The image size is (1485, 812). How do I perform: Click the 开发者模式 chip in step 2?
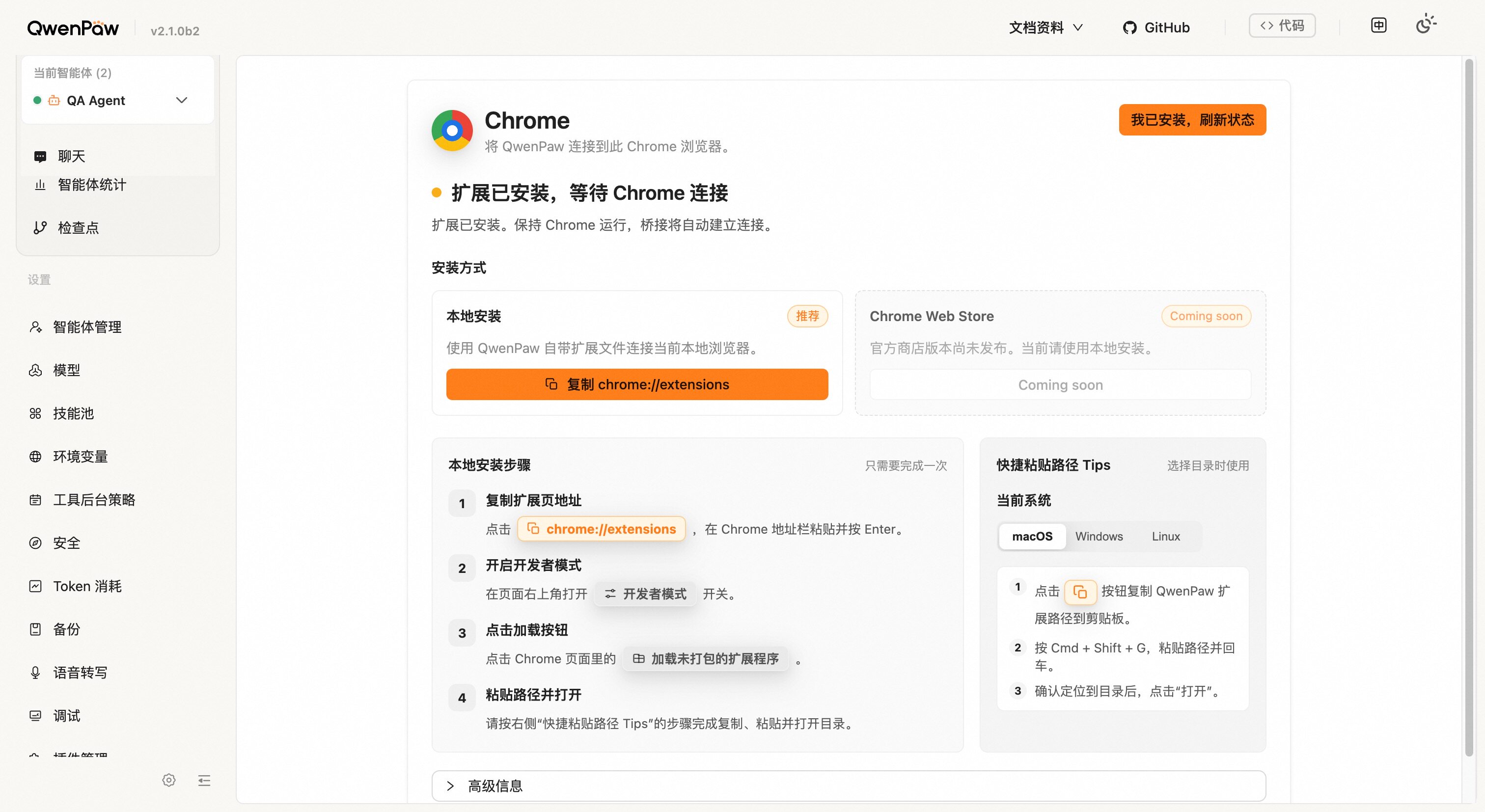[645, 594]
